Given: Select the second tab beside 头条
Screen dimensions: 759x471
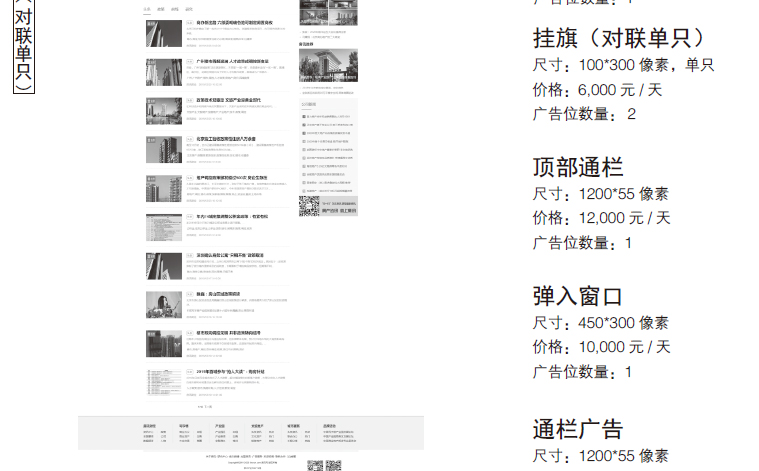Looking at the screenshot, I should tap(161, 8).
